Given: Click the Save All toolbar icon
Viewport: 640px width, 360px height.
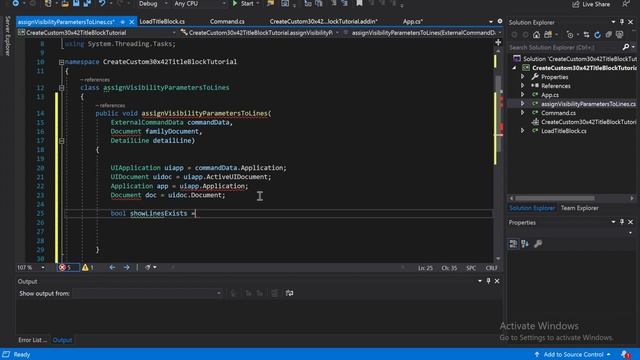Looking at the screenshot, I should (87, 4).
